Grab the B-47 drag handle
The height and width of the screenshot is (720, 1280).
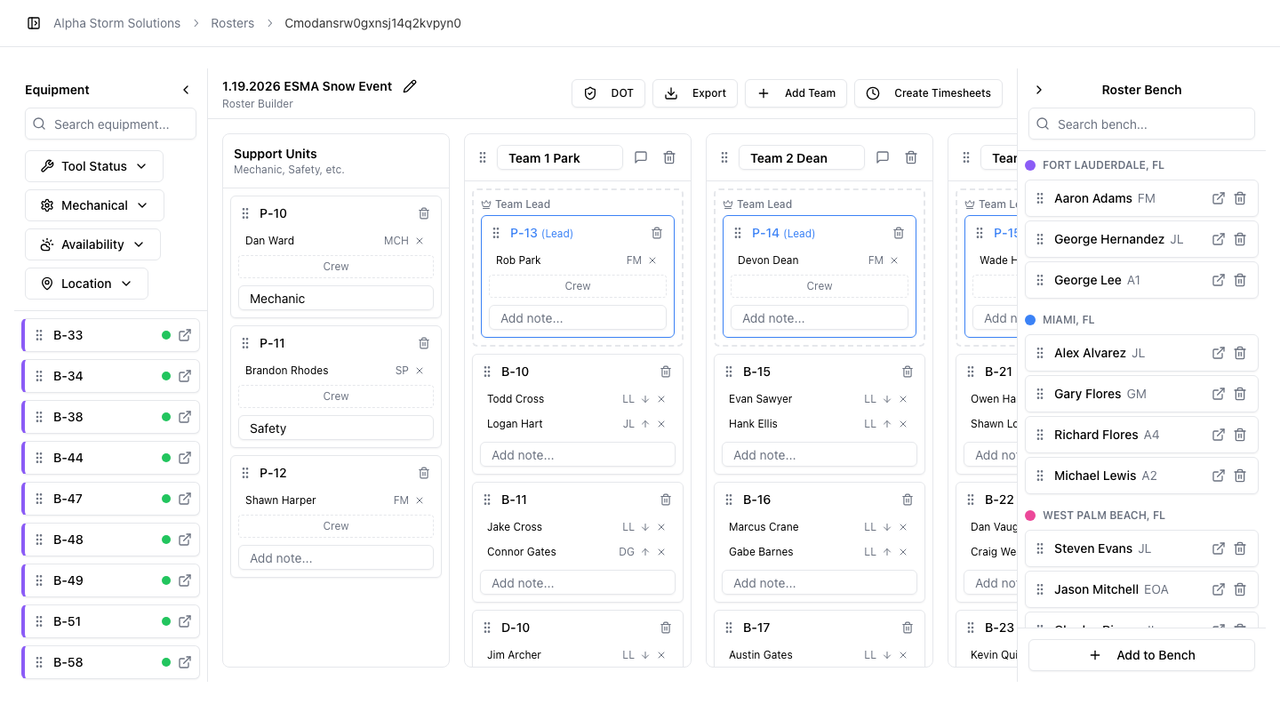[x=39, y=499]
